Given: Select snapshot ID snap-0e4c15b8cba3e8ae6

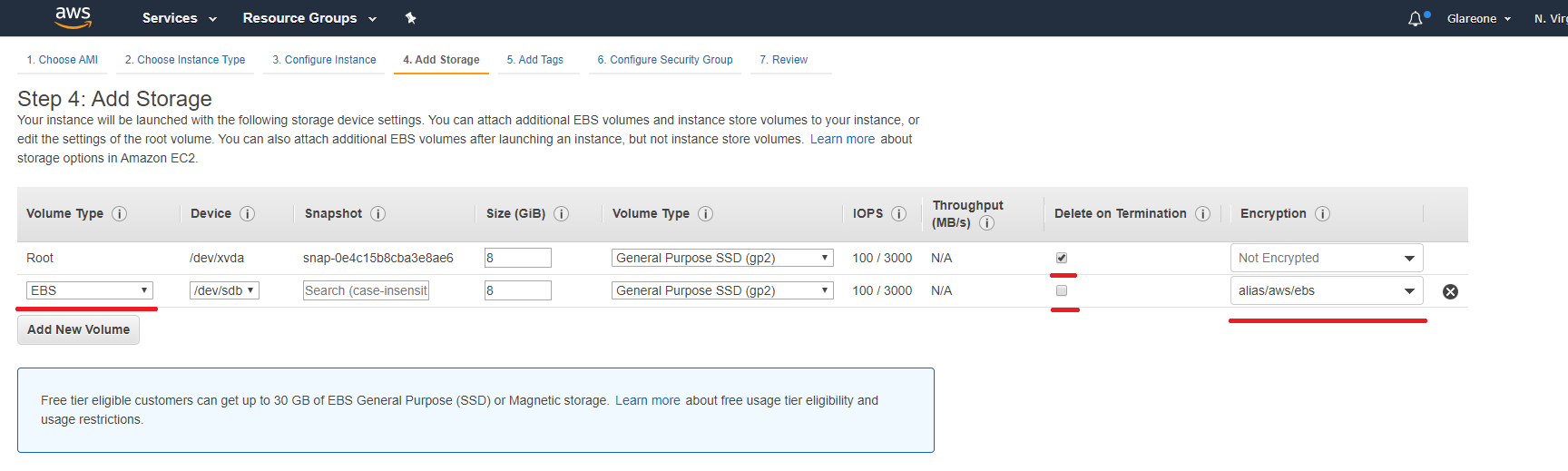Looking at the screenshot, I should pos(378,258).
